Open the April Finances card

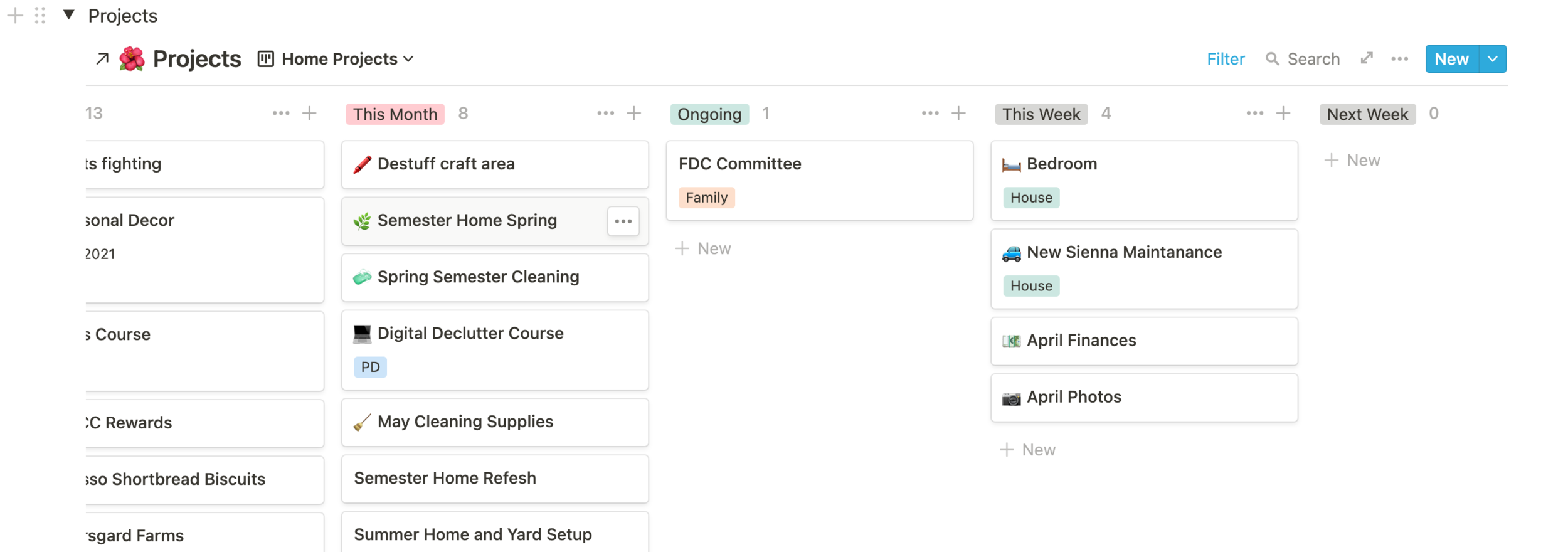pyautogui.click(x=1144, y=341)
